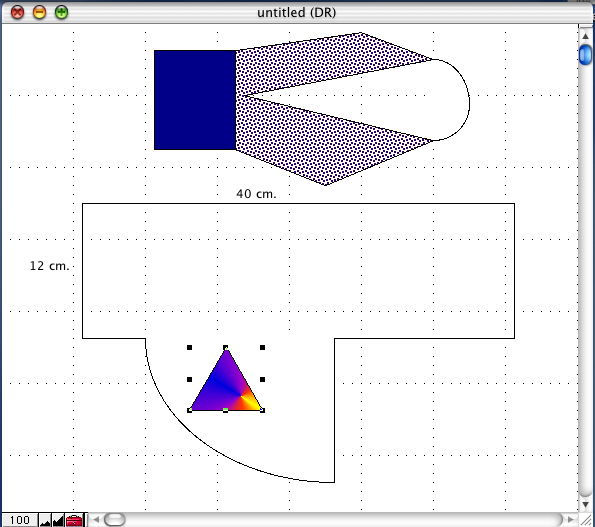Click the vertical scrollbar down arrow
Image resolution: width=595 pixels, height=527 pixels.
[585, 504]
